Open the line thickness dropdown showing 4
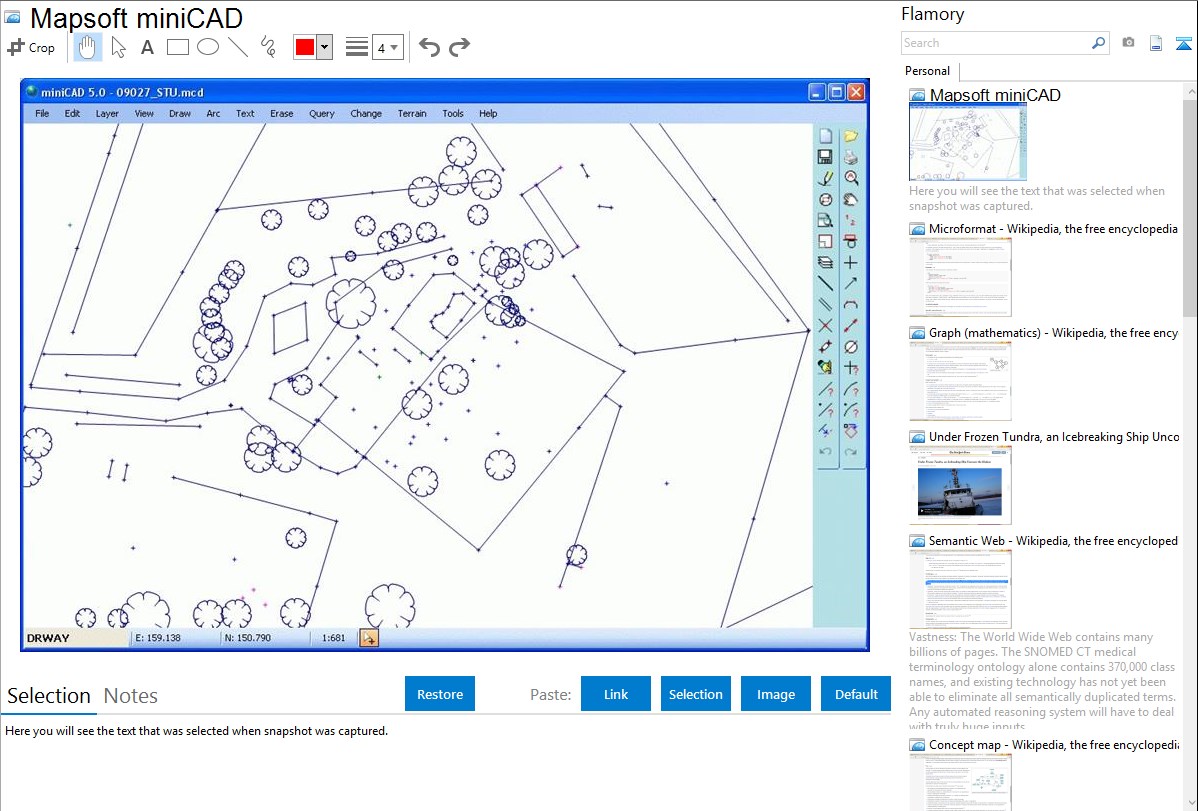Image resolution: width=1198 pixels, height=811 pixels. click(387, 48)
